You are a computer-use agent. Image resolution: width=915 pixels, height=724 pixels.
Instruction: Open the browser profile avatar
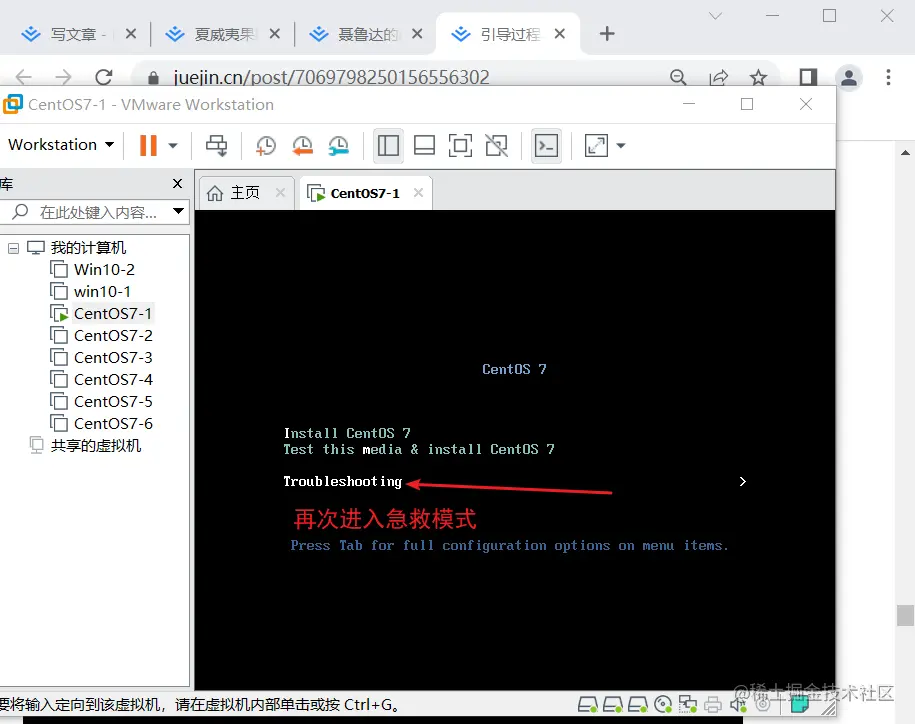[849, 77]
